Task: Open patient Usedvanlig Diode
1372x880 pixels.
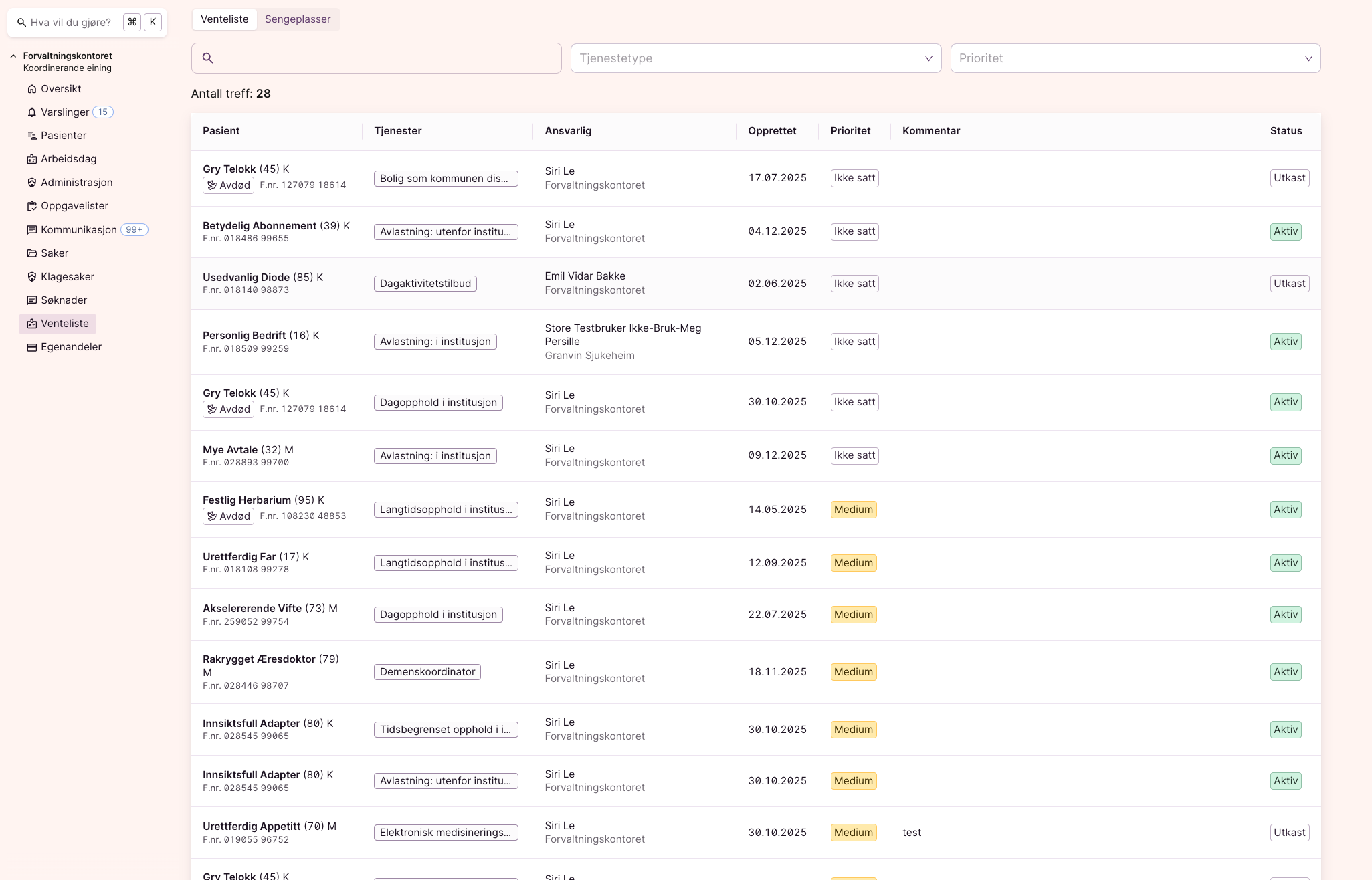Action: (246, 278)
